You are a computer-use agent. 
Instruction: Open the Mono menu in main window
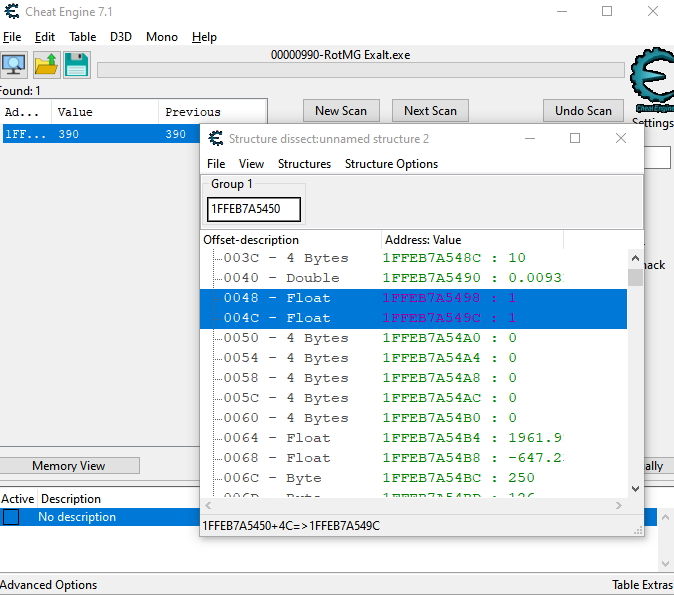coord(161,37)
